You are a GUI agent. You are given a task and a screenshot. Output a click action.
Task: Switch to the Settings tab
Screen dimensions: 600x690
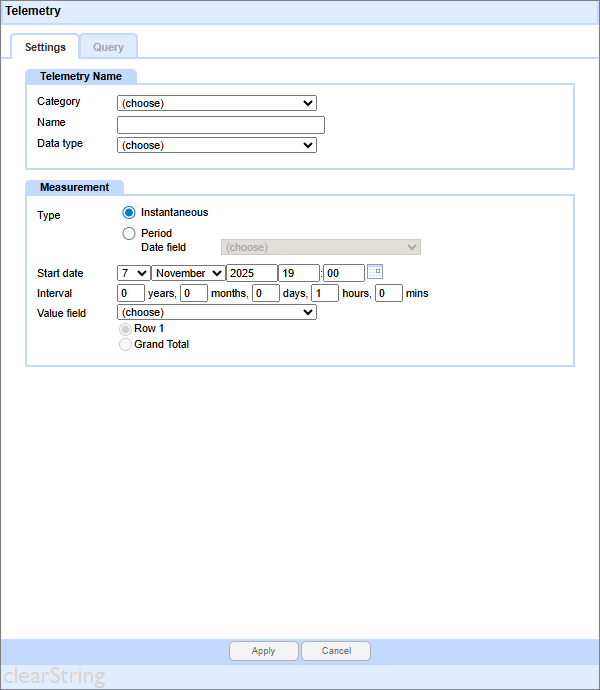(x=45, y=47)
